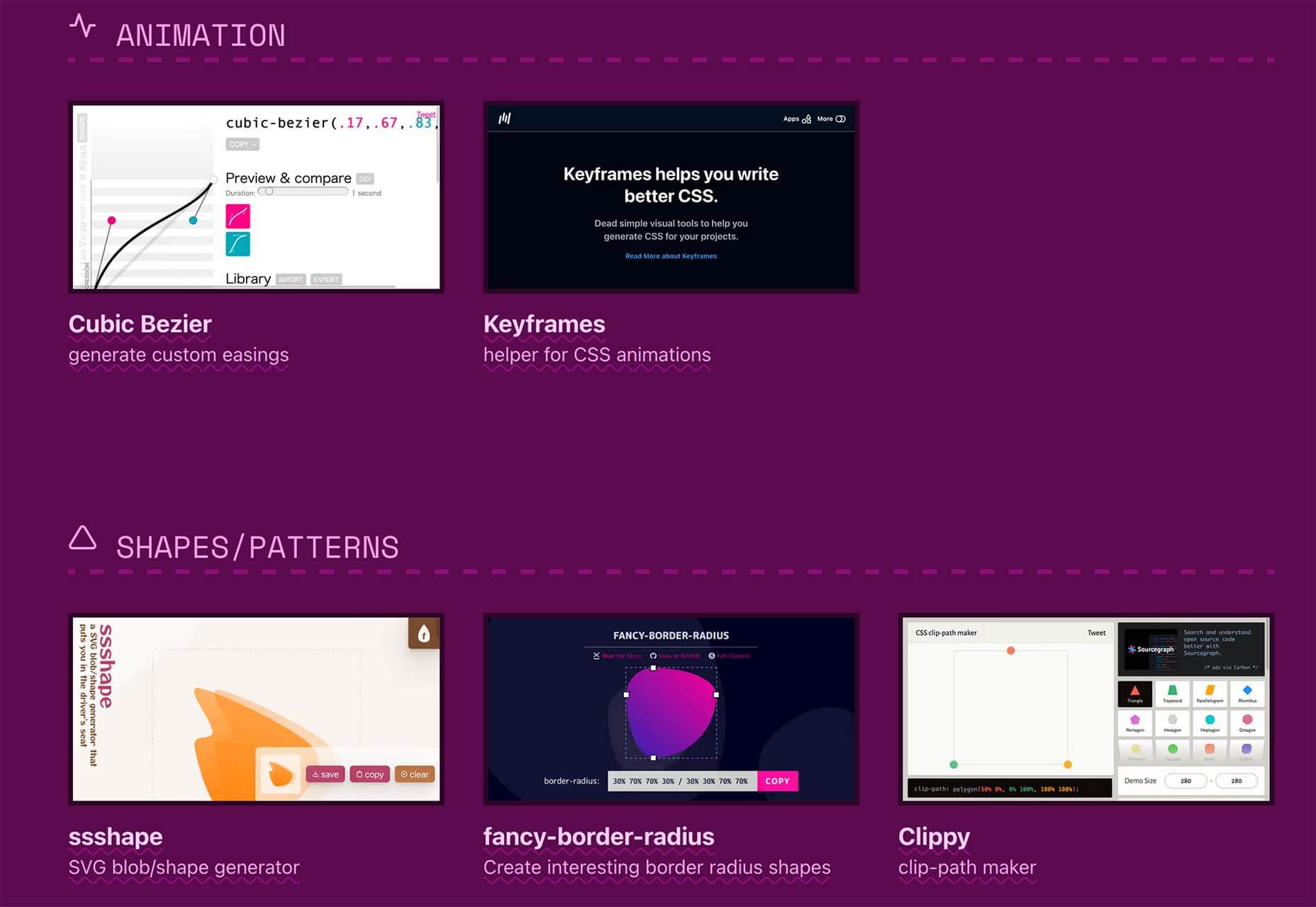Select the Hexagon shape in Clippy

click(x=1173, y=723)
